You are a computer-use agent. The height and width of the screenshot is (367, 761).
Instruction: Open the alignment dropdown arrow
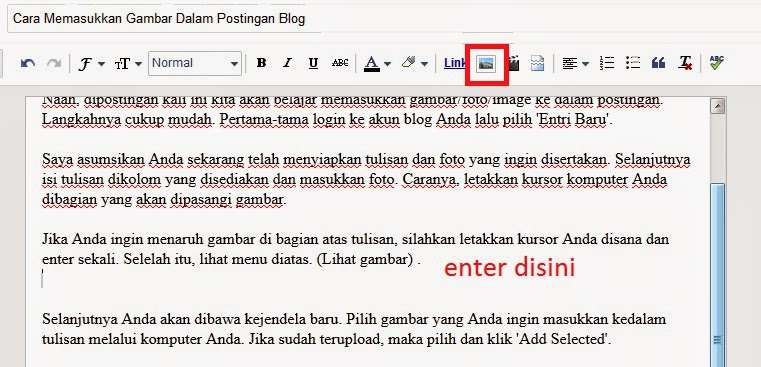(585, 64)
